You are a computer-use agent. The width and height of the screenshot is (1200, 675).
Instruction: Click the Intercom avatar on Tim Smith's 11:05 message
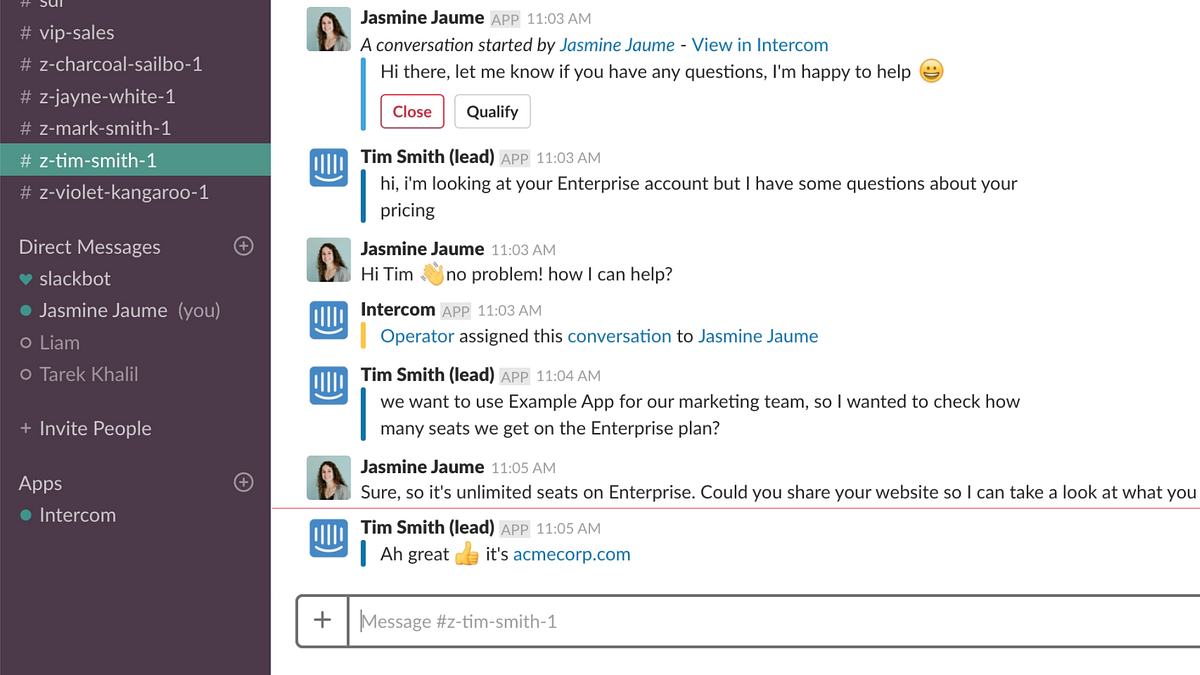click(x=329, y=539)
